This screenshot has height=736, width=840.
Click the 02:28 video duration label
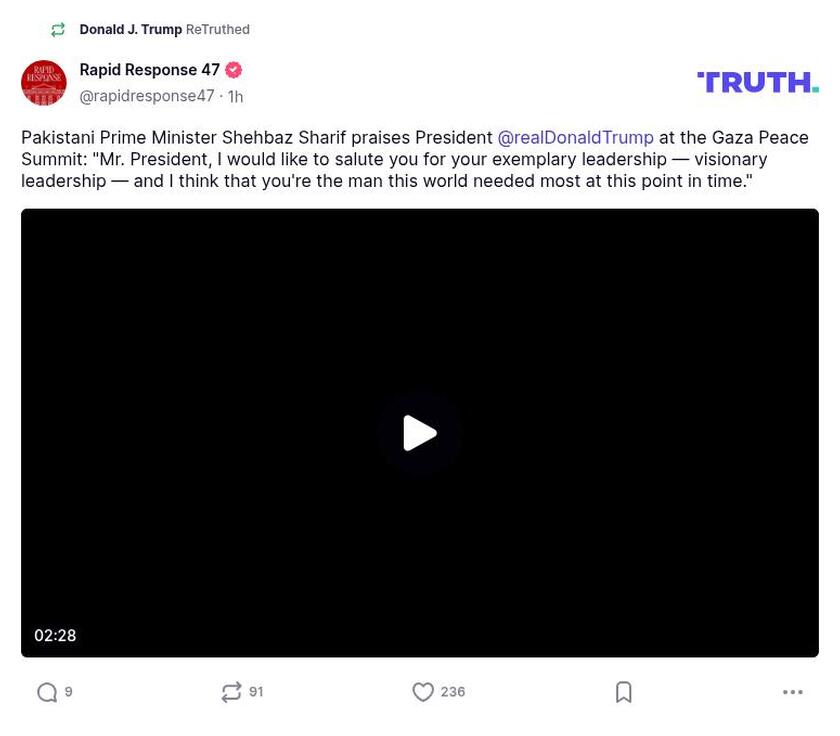57,635
